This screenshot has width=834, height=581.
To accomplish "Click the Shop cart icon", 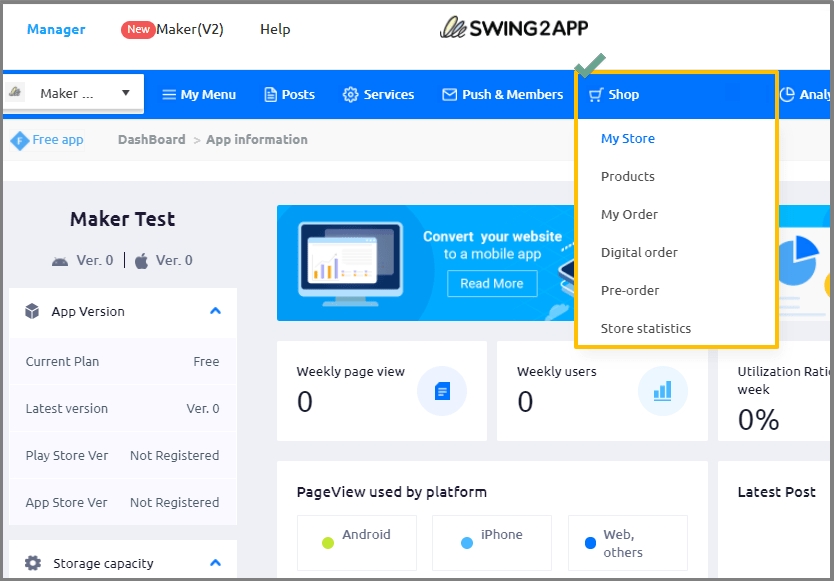I will tap(596, 95).
